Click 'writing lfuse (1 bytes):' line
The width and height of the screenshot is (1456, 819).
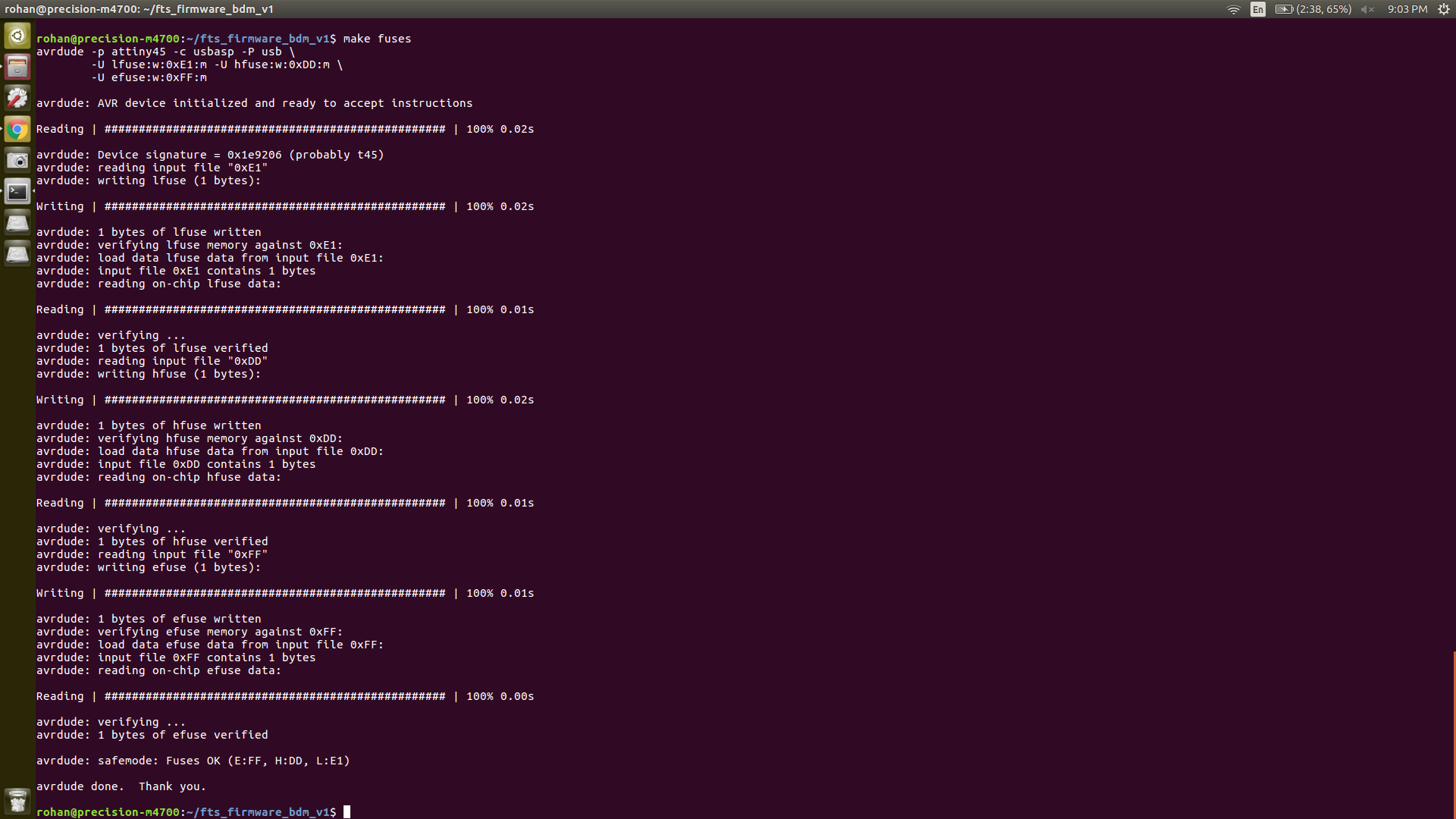[x=149, y=180]
